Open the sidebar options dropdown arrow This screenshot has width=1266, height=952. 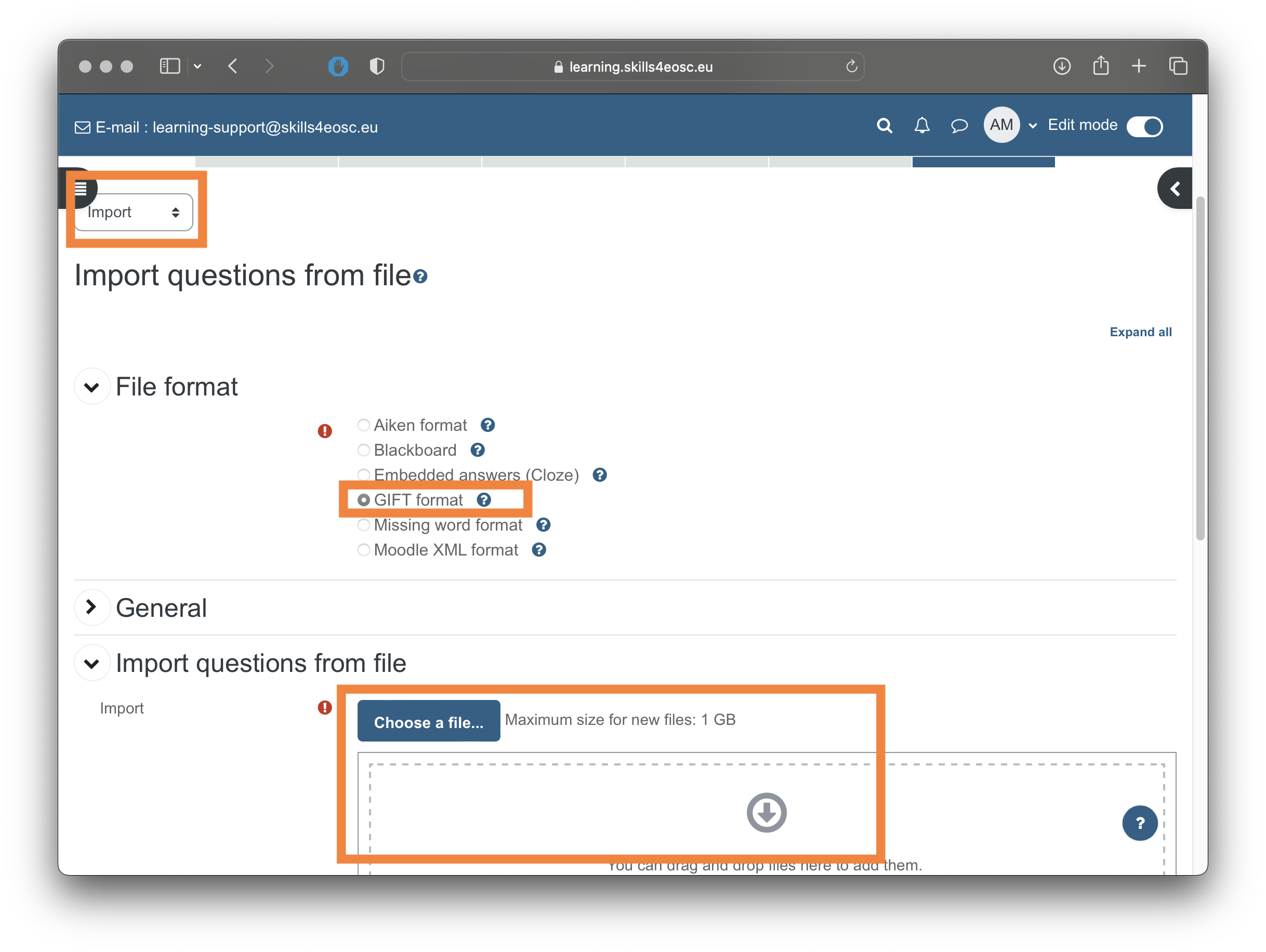[197, 67]
